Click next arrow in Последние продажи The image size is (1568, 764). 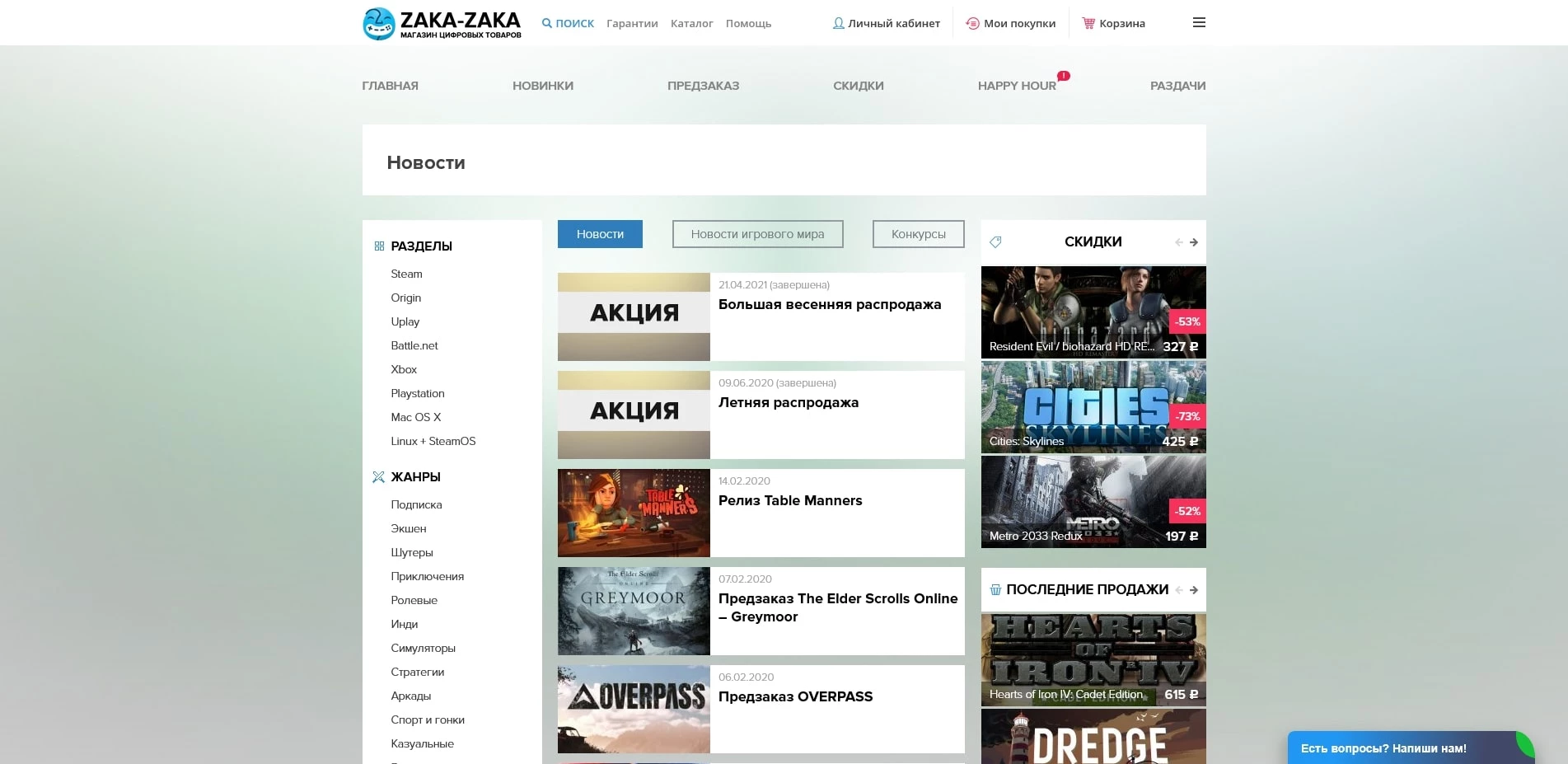point(1193,590)
